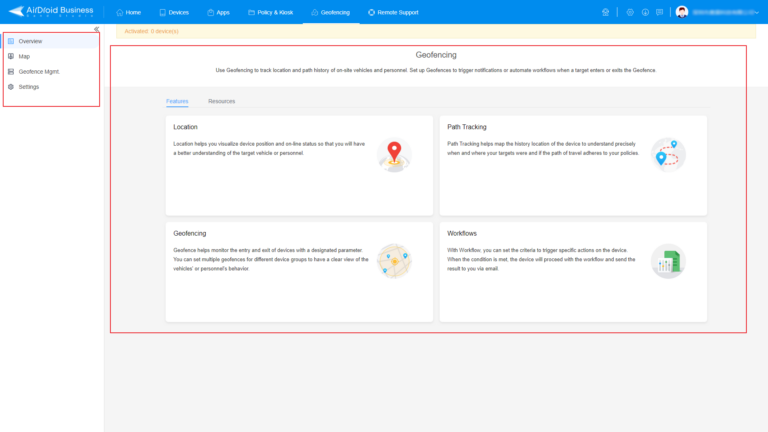
Task: Switch to the Apps section
Action: pyautogui.click(x=218, y=12)
